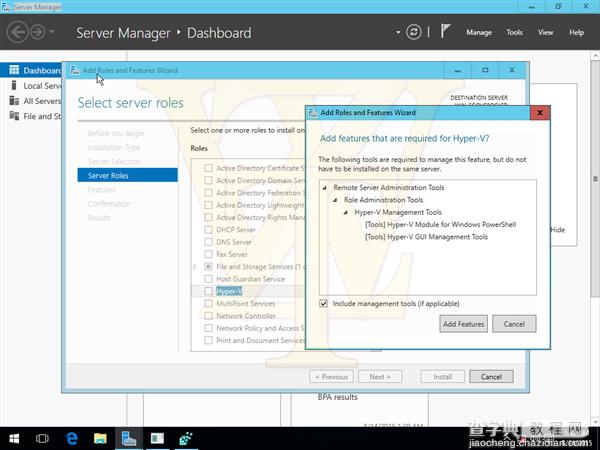Open the notifications flag
The width and height of the screenshot is (600, 450).
click(445, 31)
